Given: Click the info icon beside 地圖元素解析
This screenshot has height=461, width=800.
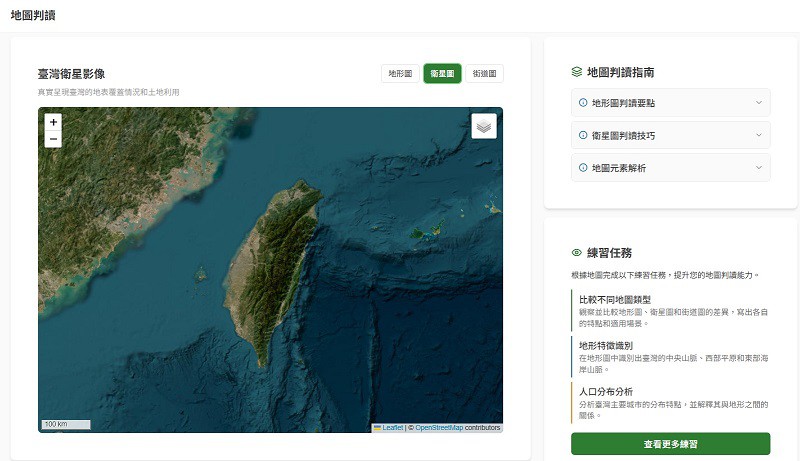Looking at the screenshot, I should (x=583, y=167).
